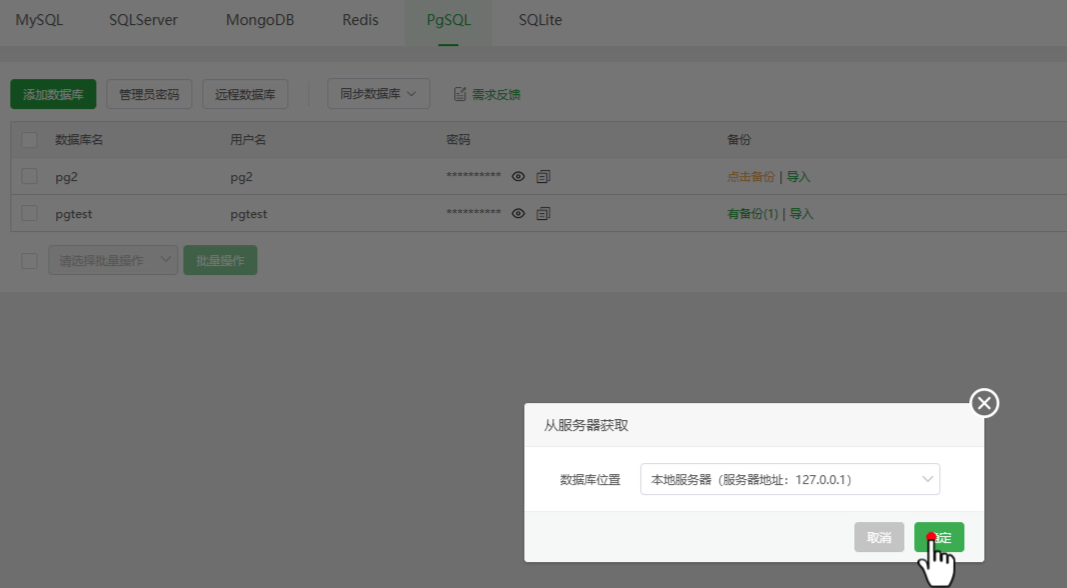Screen dimensions: 1067x588
Task: Click the pgtest username cell
Action: point(248,214)
